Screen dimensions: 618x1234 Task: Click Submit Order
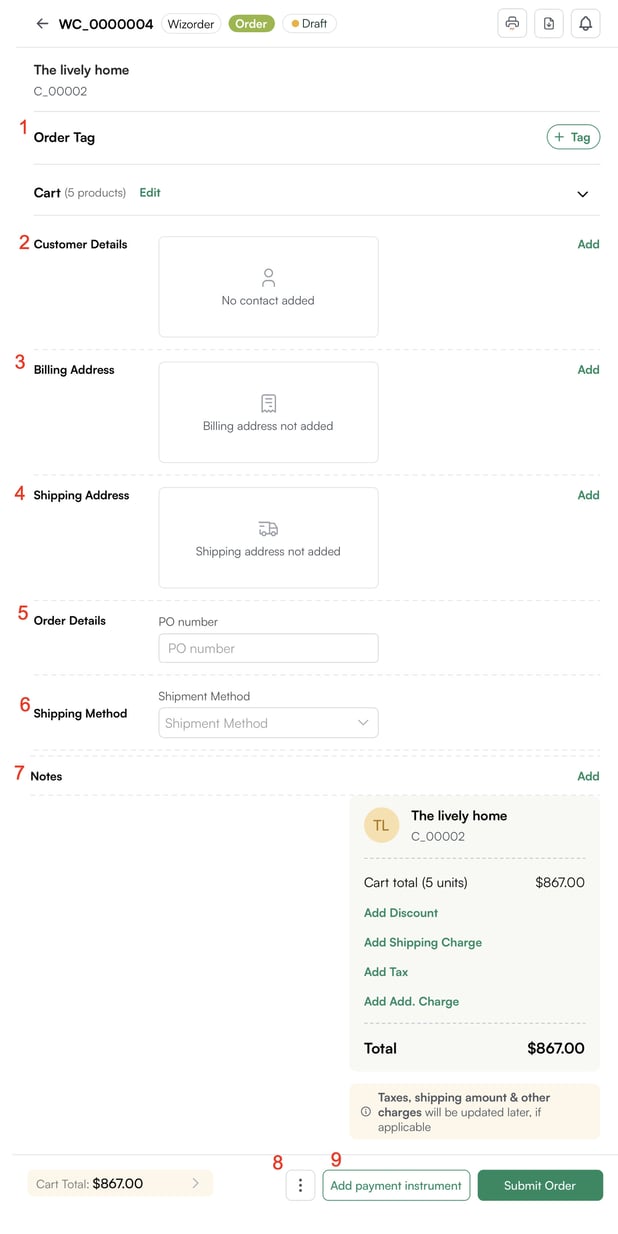point(540,1185)
